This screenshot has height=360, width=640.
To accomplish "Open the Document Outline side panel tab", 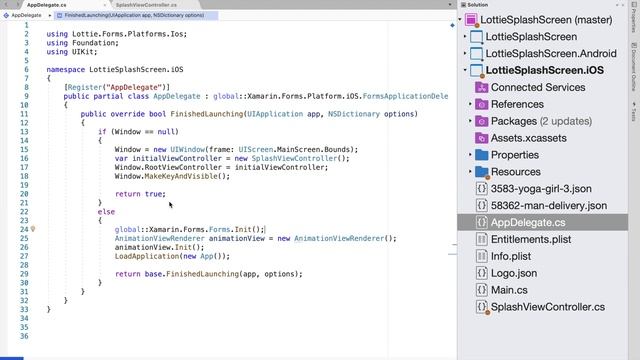I will pyautogui.click(x=634, y=67).
